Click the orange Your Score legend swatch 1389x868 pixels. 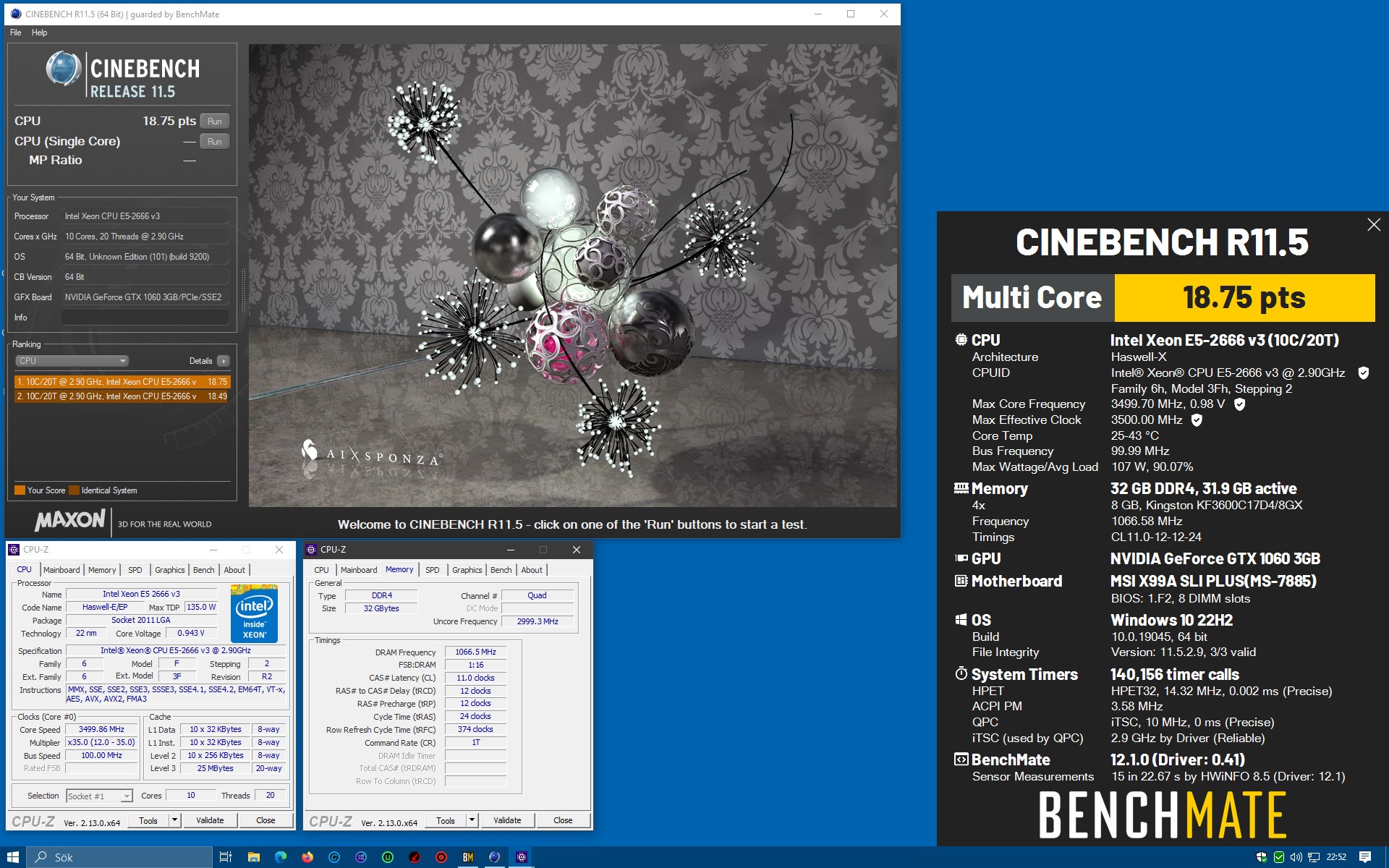(x=20, y=490)
